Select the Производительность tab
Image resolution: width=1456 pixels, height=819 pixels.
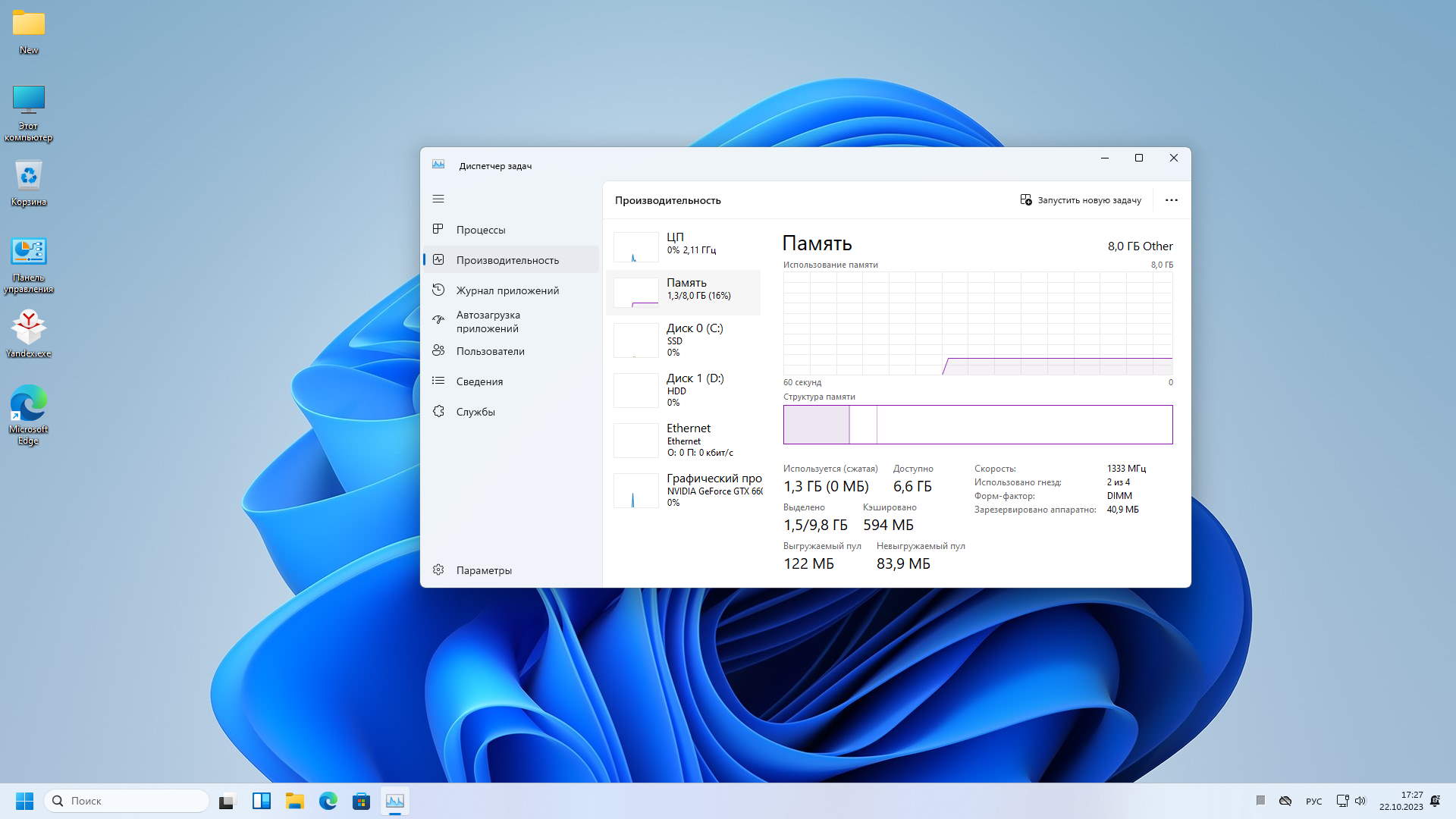(507, 260)
